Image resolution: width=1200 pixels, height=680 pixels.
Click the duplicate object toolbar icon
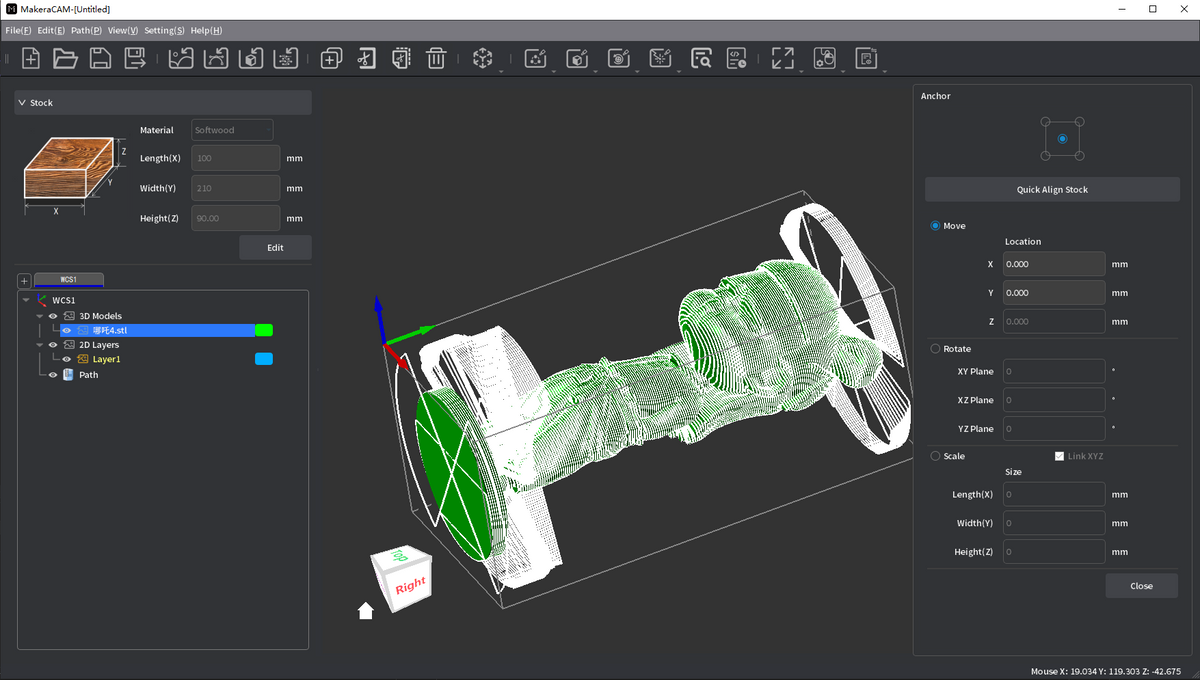tap(330, 58)
